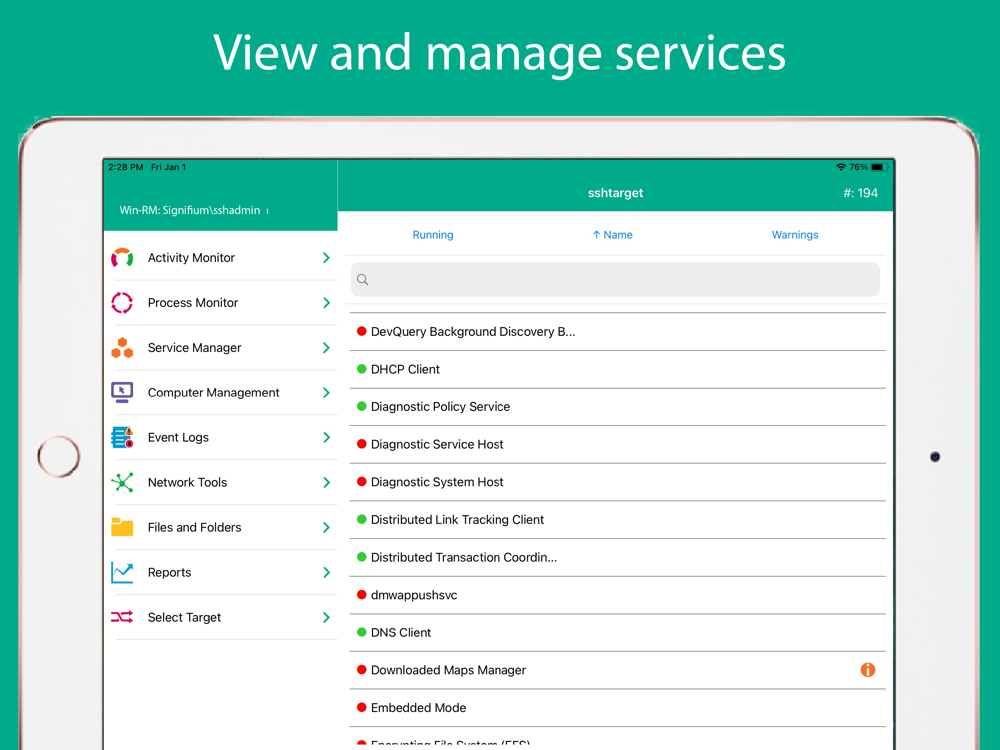The width and height of the screenshot is (1000, 750).
Task: Tap the Event Logs icon
Action: 122,438
